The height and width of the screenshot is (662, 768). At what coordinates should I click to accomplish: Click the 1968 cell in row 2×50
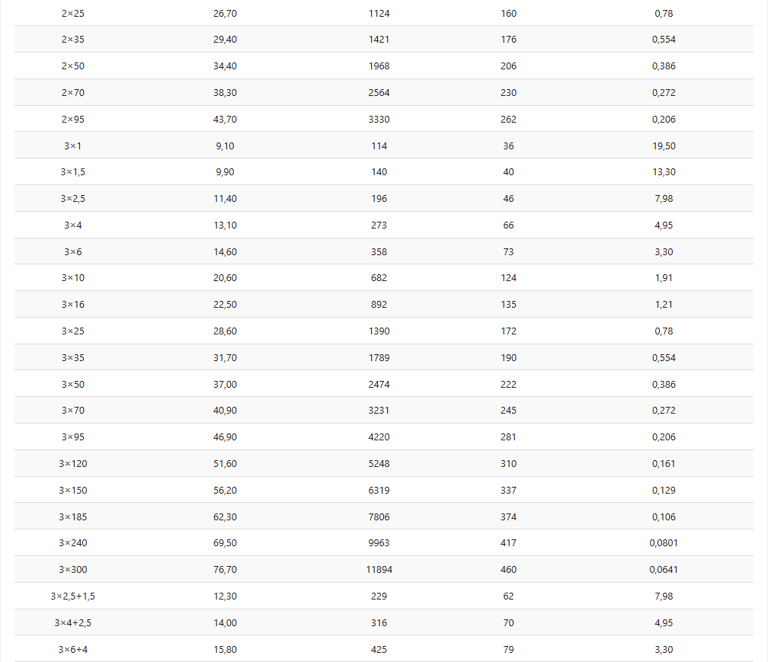click(x=379, y=66)
